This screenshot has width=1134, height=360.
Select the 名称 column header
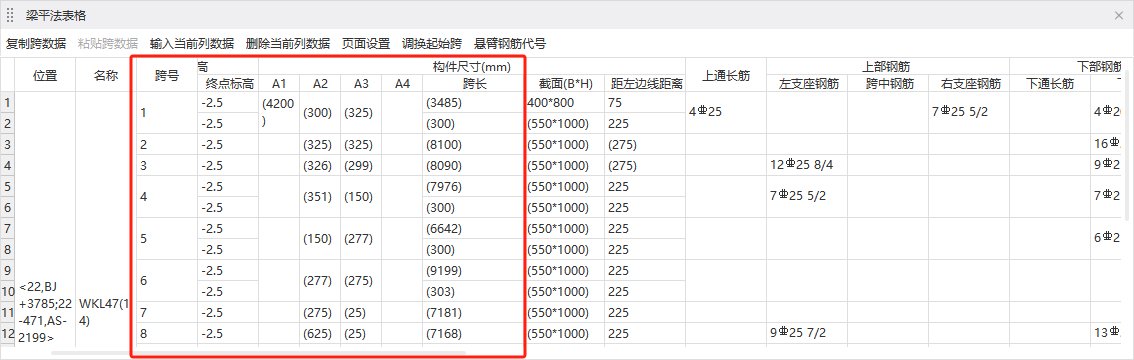point(106,74)
